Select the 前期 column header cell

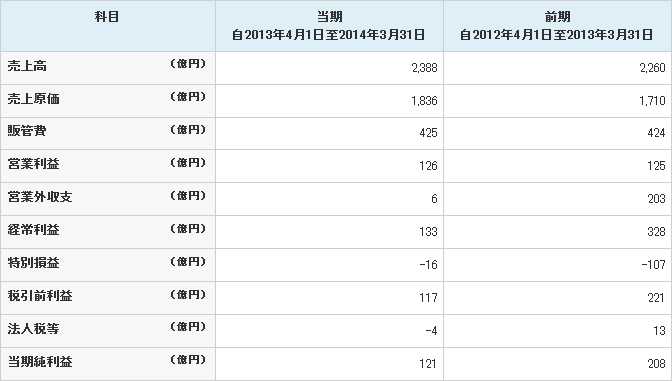(x=557, y=26)
